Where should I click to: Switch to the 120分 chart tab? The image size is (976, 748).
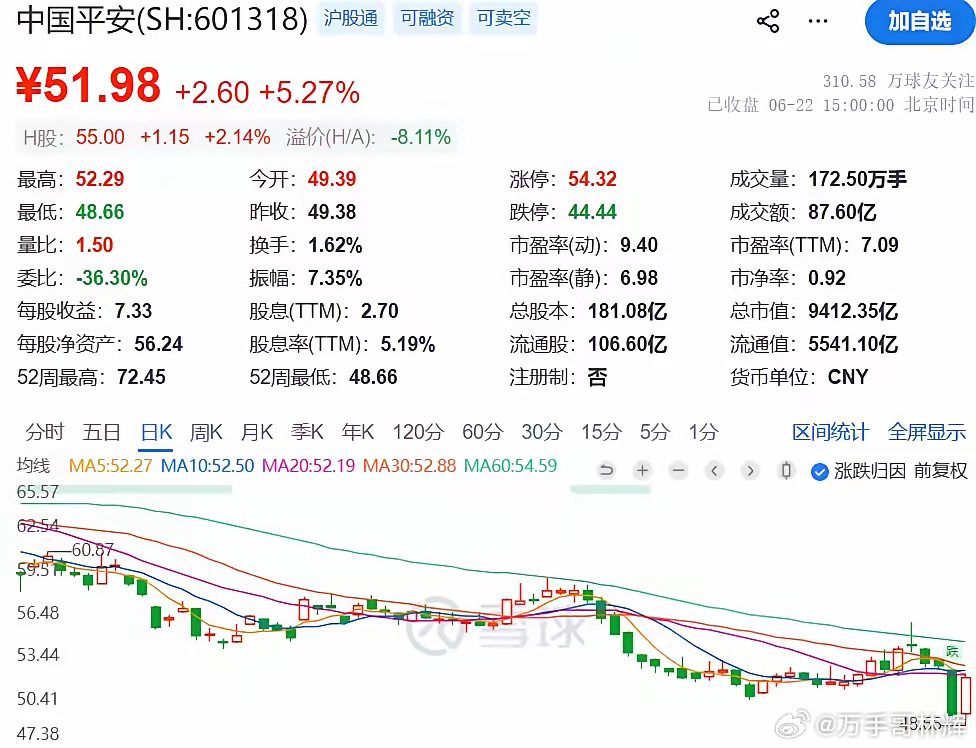418,431
